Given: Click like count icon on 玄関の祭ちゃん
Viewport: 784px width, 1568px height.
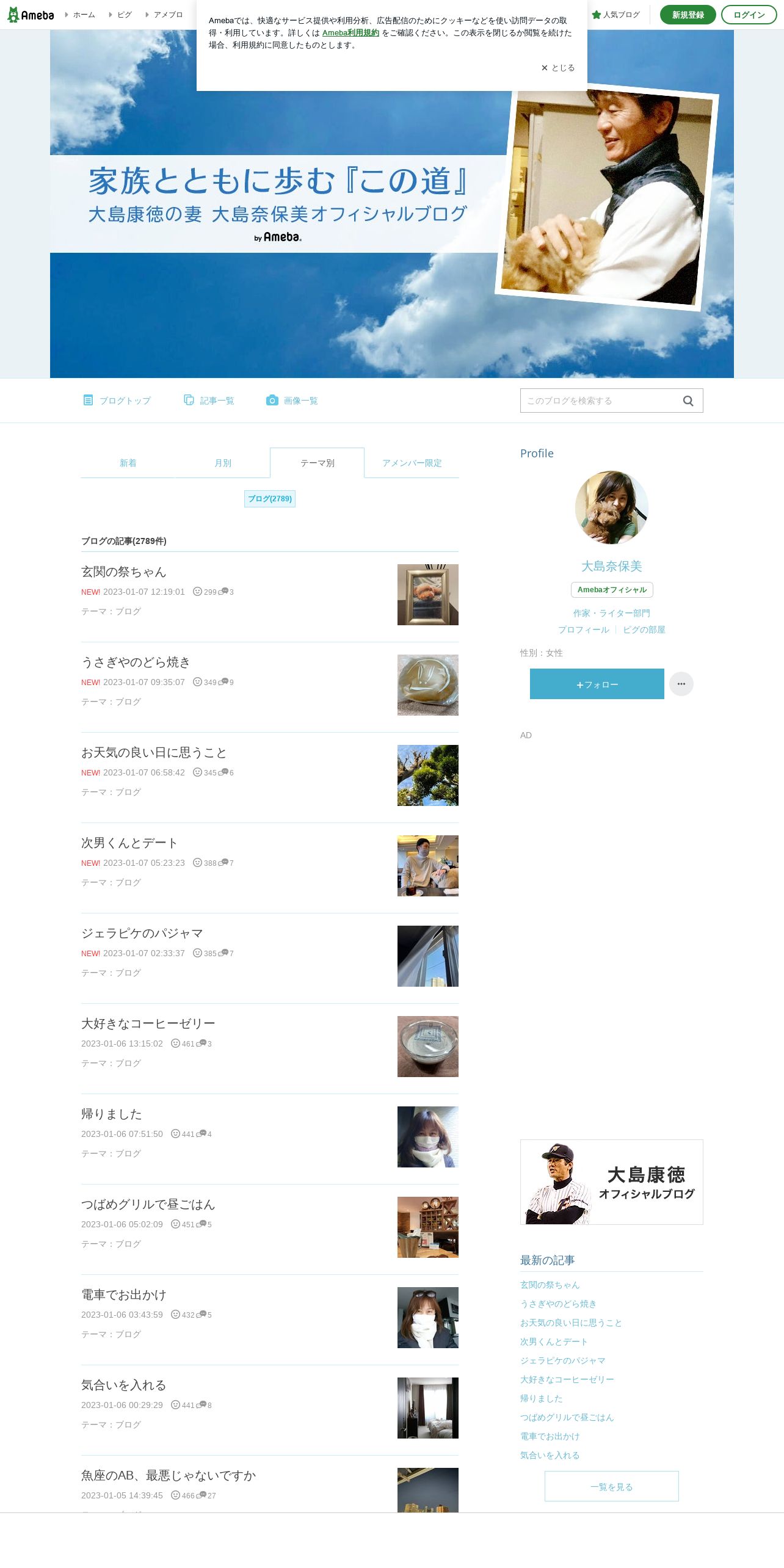Looking at the screenshot, I should click(197, 591).
